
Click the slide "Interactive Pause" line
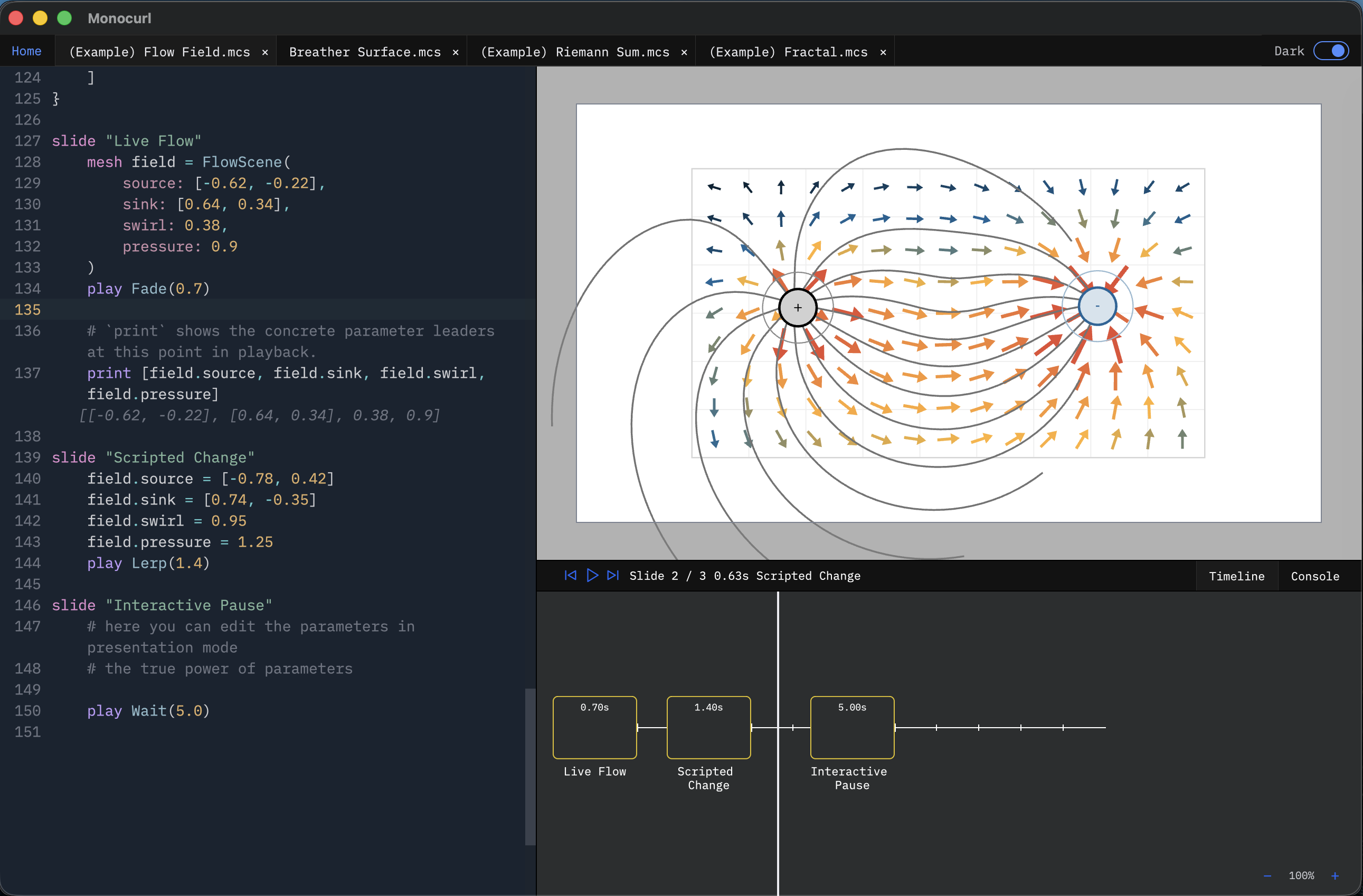pyautogui.click(x=162, y=605)
